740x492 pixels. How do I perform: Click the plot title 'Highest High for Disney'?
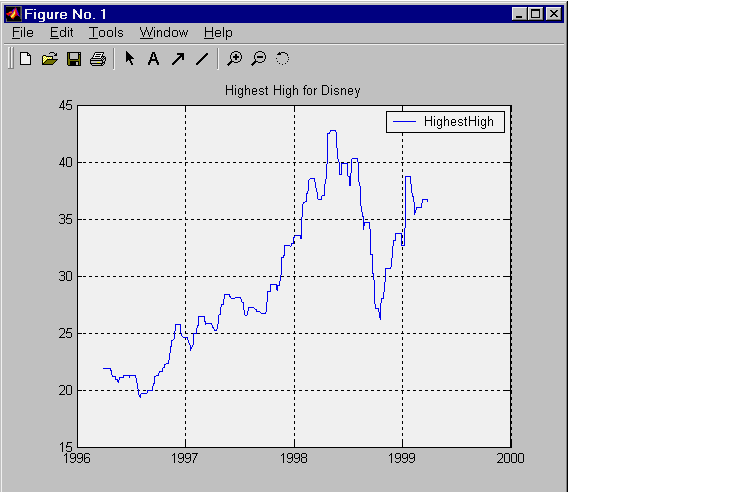point(293,91)
